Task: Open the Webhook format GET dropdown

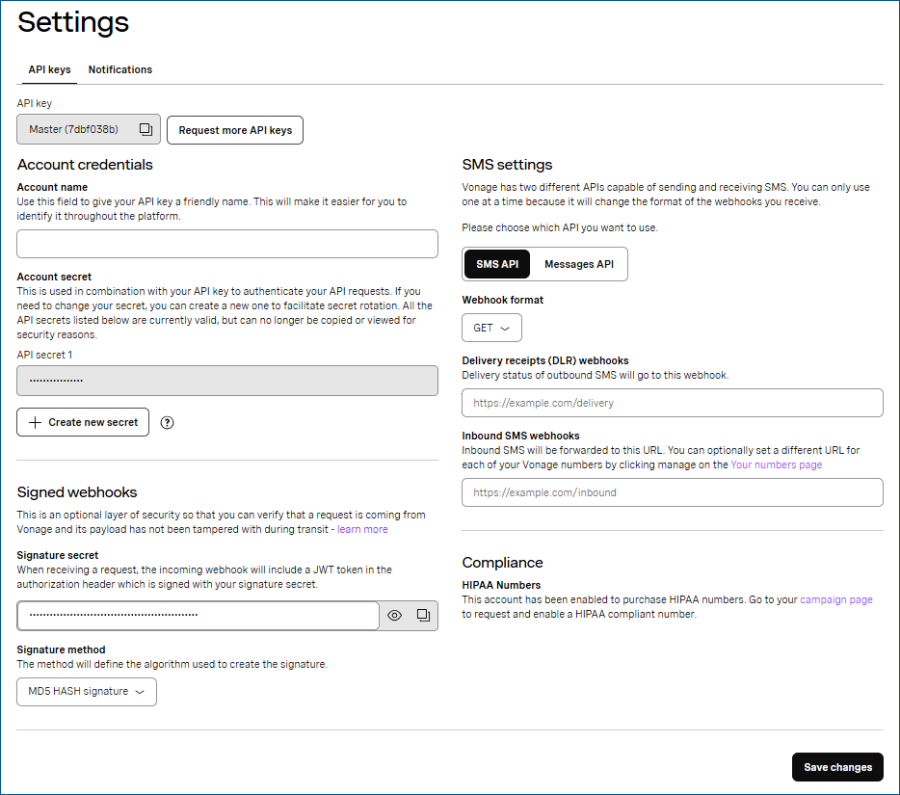Action: point(491,328)
